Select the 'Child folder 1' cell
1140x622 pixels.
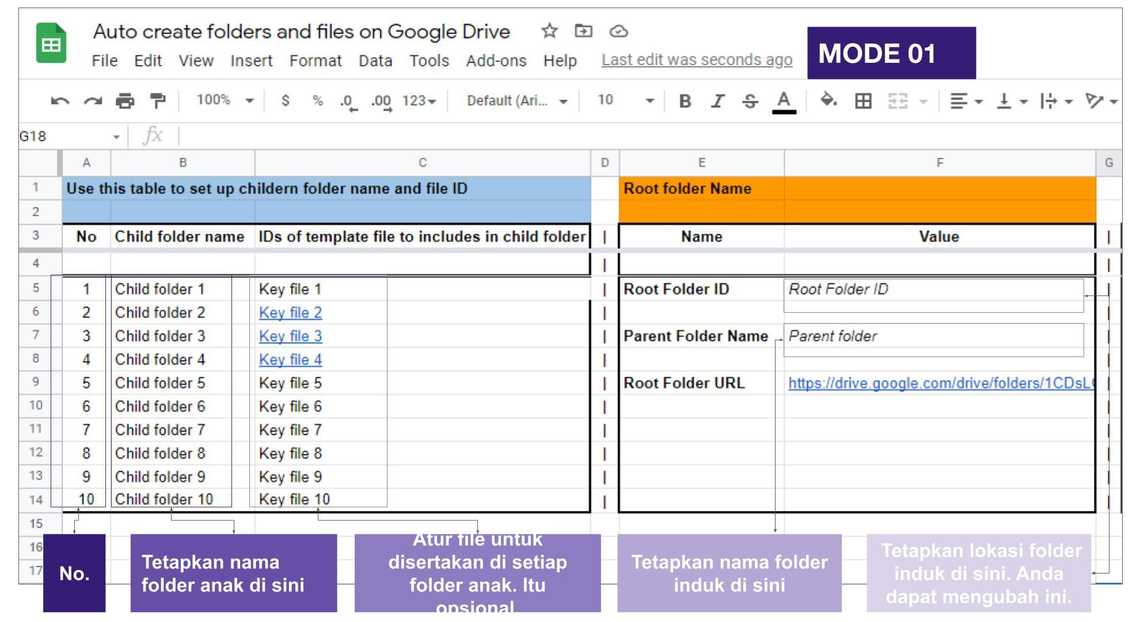[182, 289]
